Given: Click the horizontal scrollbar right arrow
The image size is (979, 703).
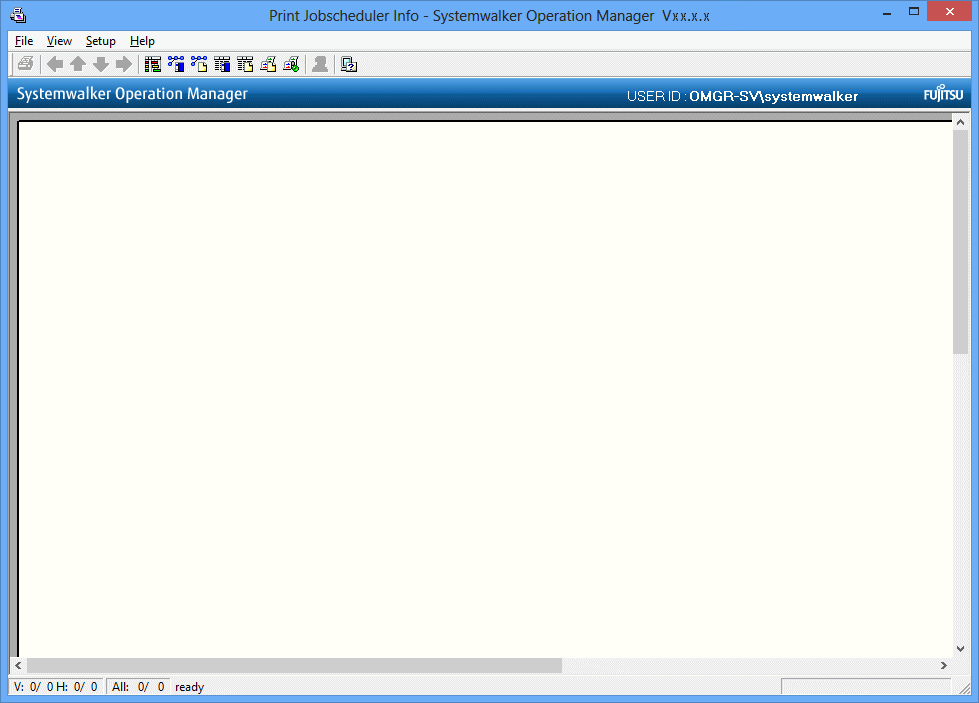Looking at the screenshot, I should click(944, 666).
